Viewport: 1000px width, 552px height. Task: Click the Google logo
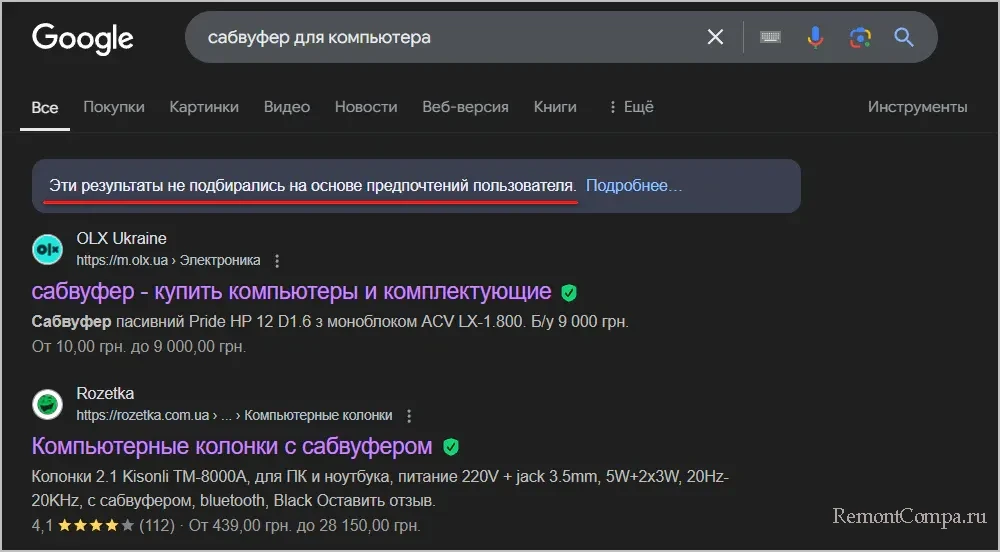(82, 38)
